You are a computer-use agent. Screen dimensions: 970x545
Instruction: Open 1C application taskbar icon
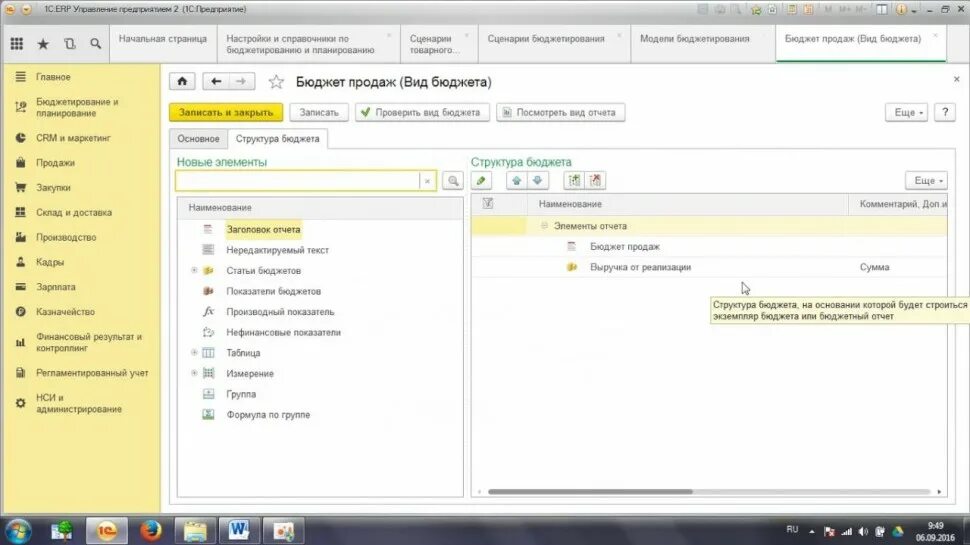pos(106,531)
